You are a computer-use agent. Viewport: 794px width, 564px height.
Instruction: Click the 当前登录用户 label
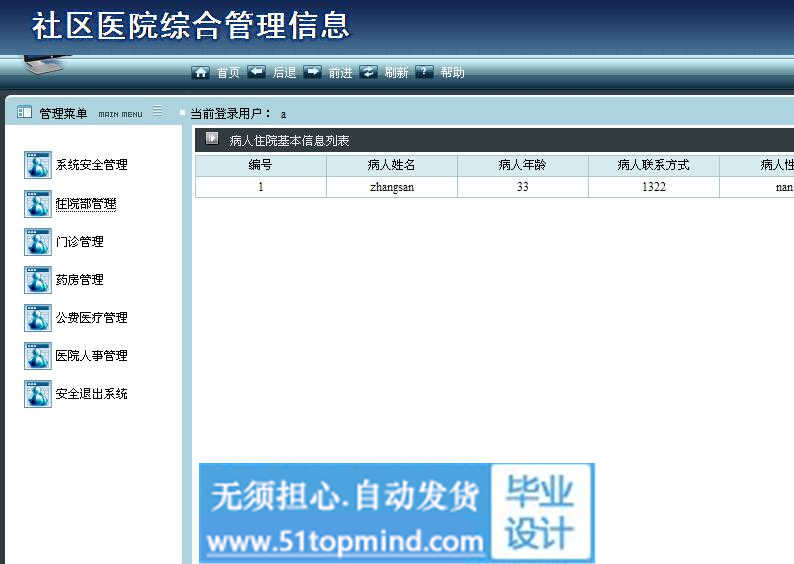pos(230,113)
